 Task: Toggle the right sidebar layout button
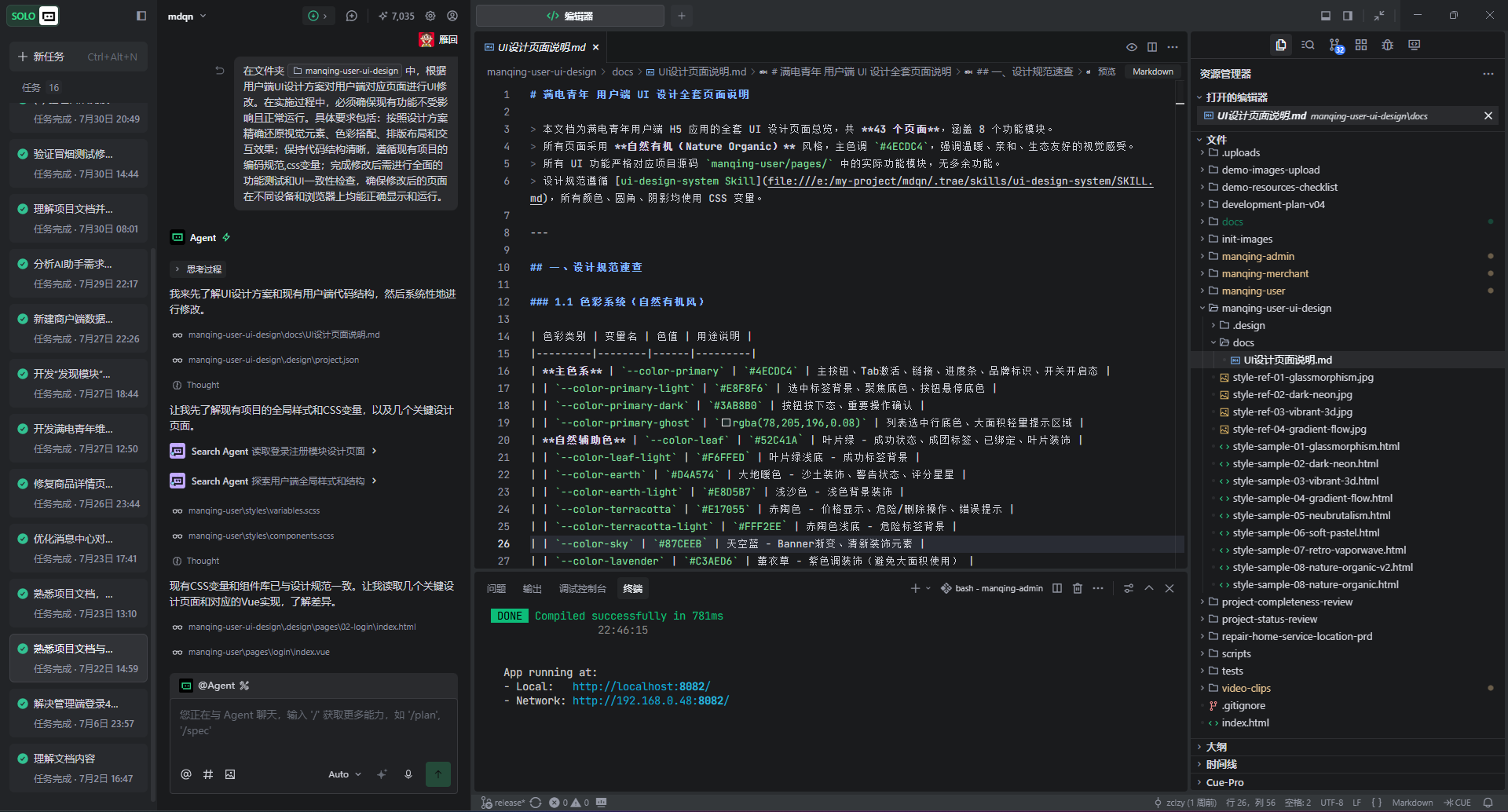[x=1348, y=16]
